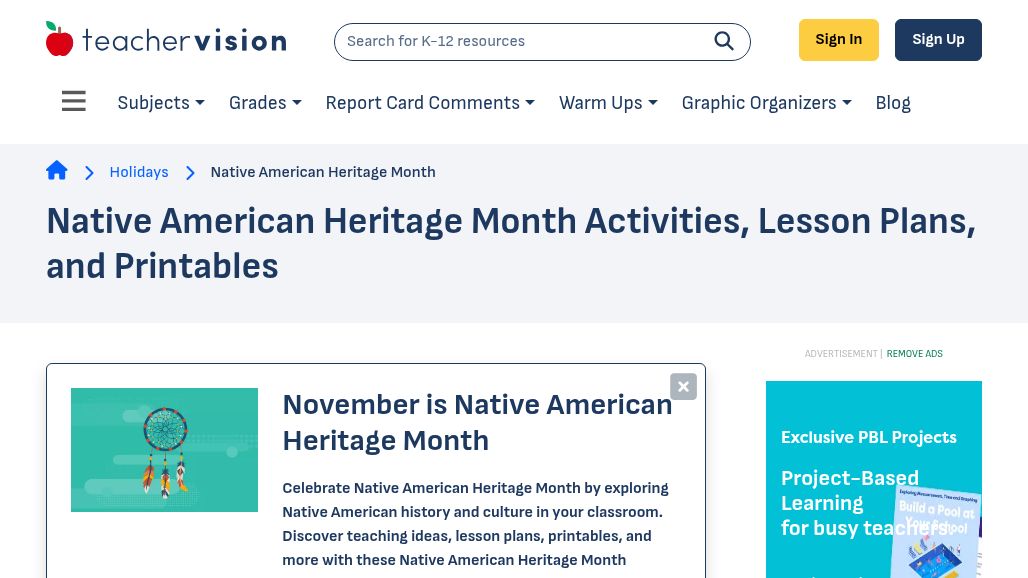Click the TeacherVision wordmark text
Screen dimensions: 1028x578
point(184,40)
